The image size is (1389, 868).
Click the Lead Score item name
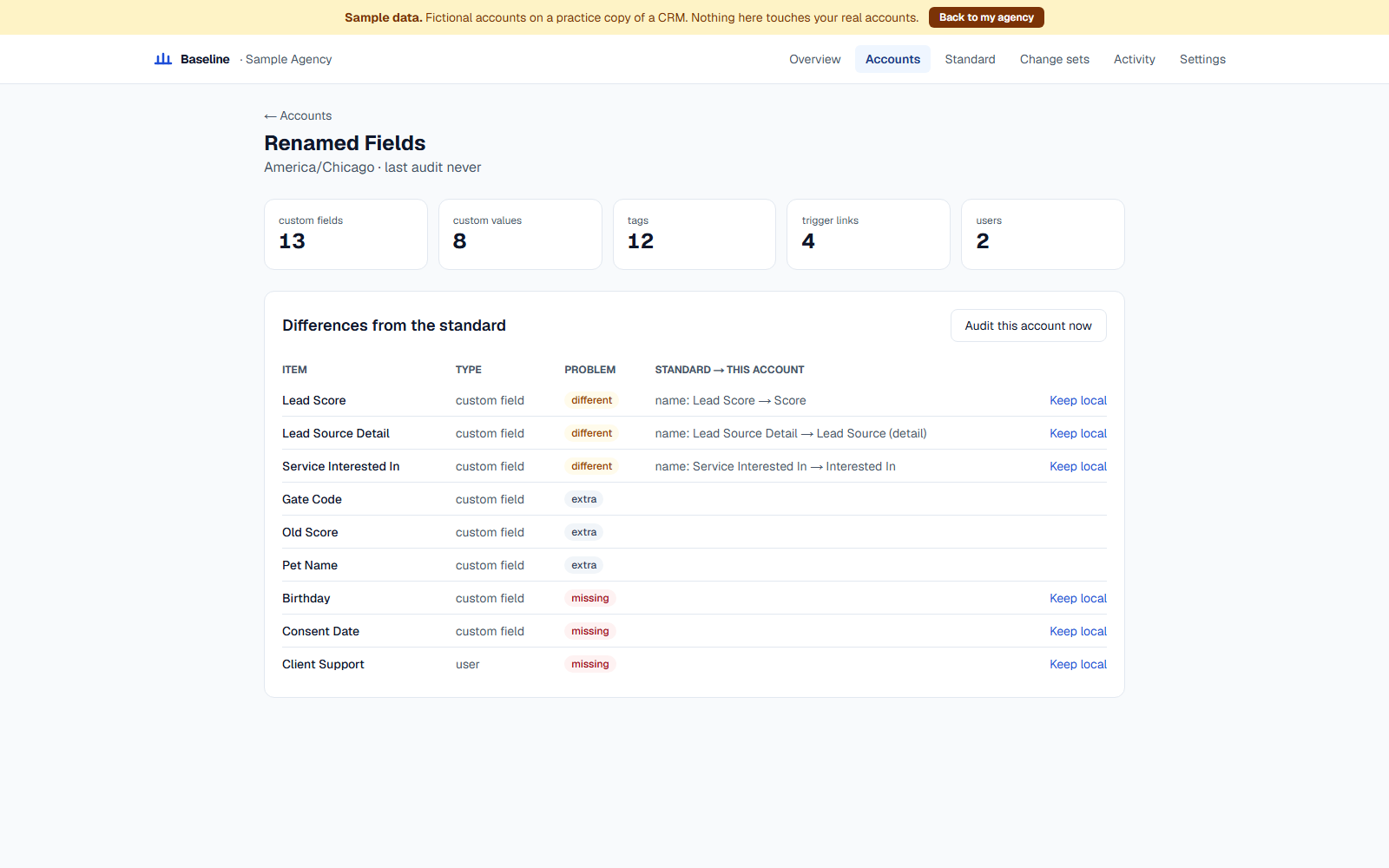pyautogui.click(x=313, y=400)
